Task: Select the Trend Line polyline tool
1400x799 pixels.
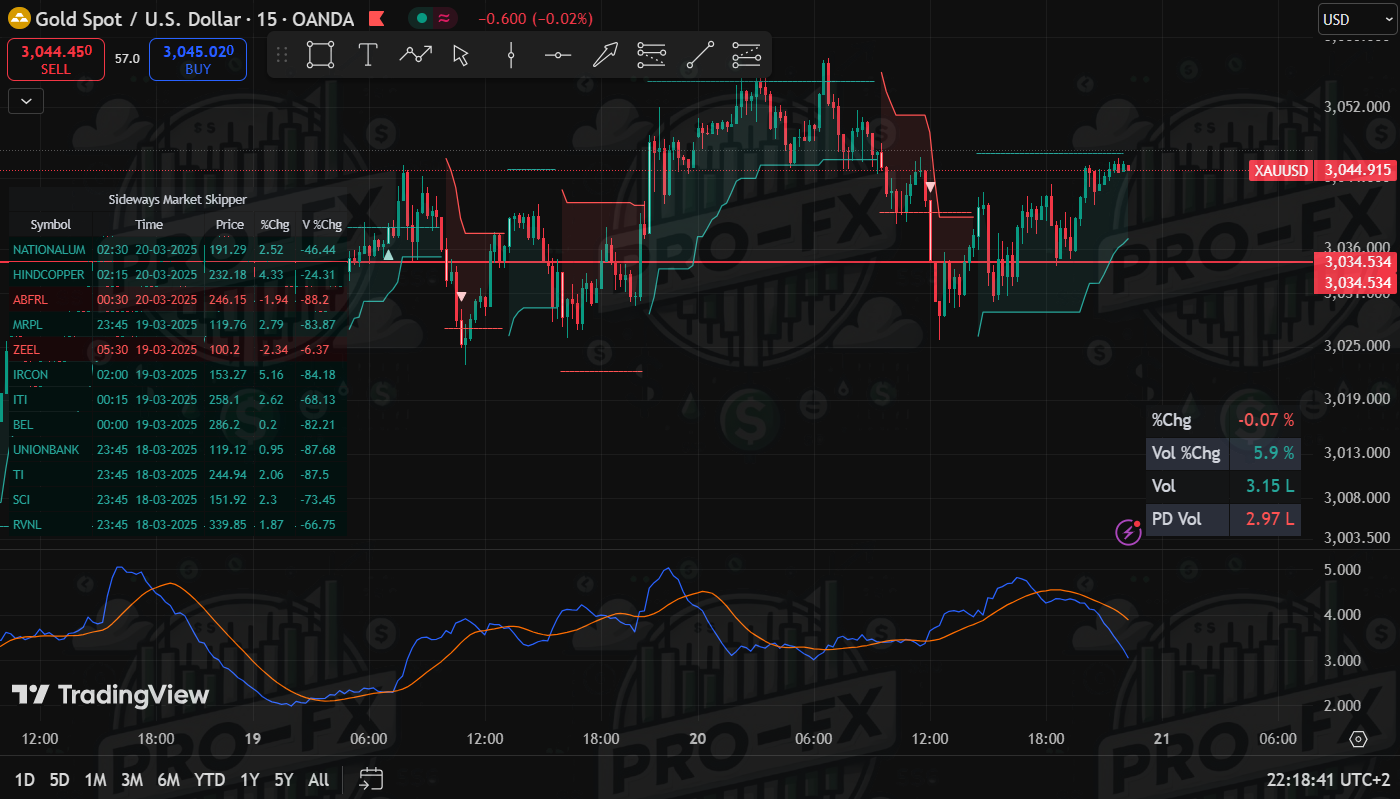Action: 415,55
